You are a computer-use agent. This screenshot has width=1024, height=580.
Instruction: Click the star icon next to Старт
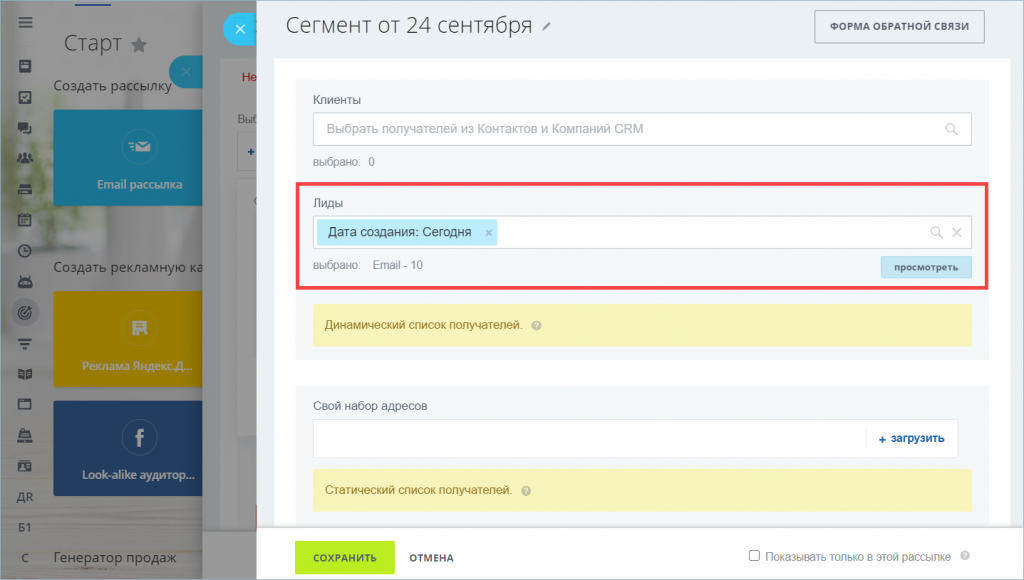point(139,44)
